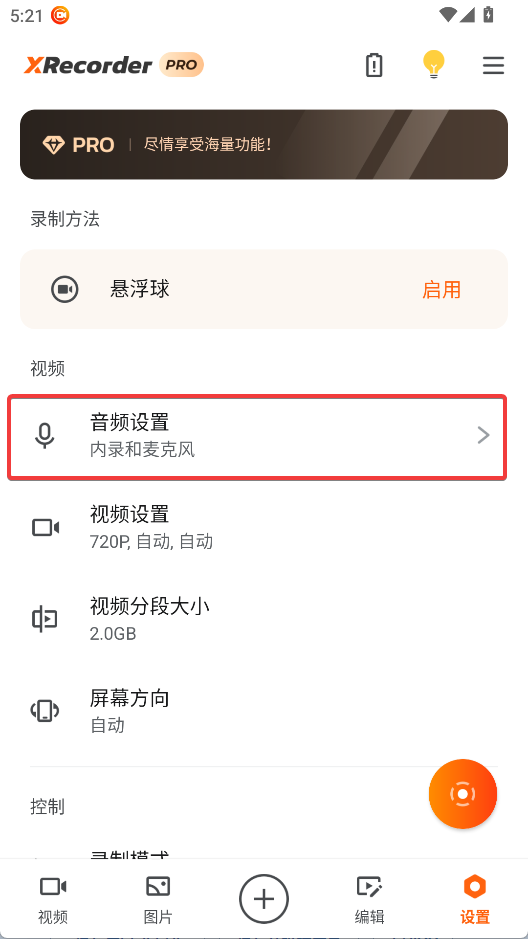Open 视频设置 720P options
This screenshot has width=528, height=939.
pos(264,528)
